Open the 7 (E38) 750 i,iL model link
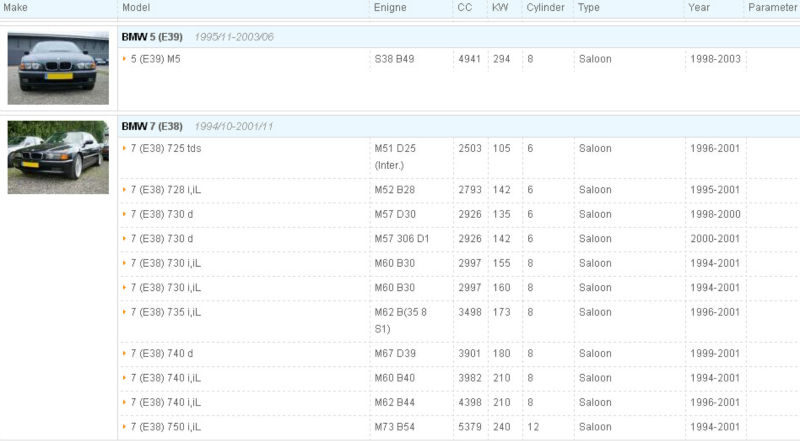 166,427
